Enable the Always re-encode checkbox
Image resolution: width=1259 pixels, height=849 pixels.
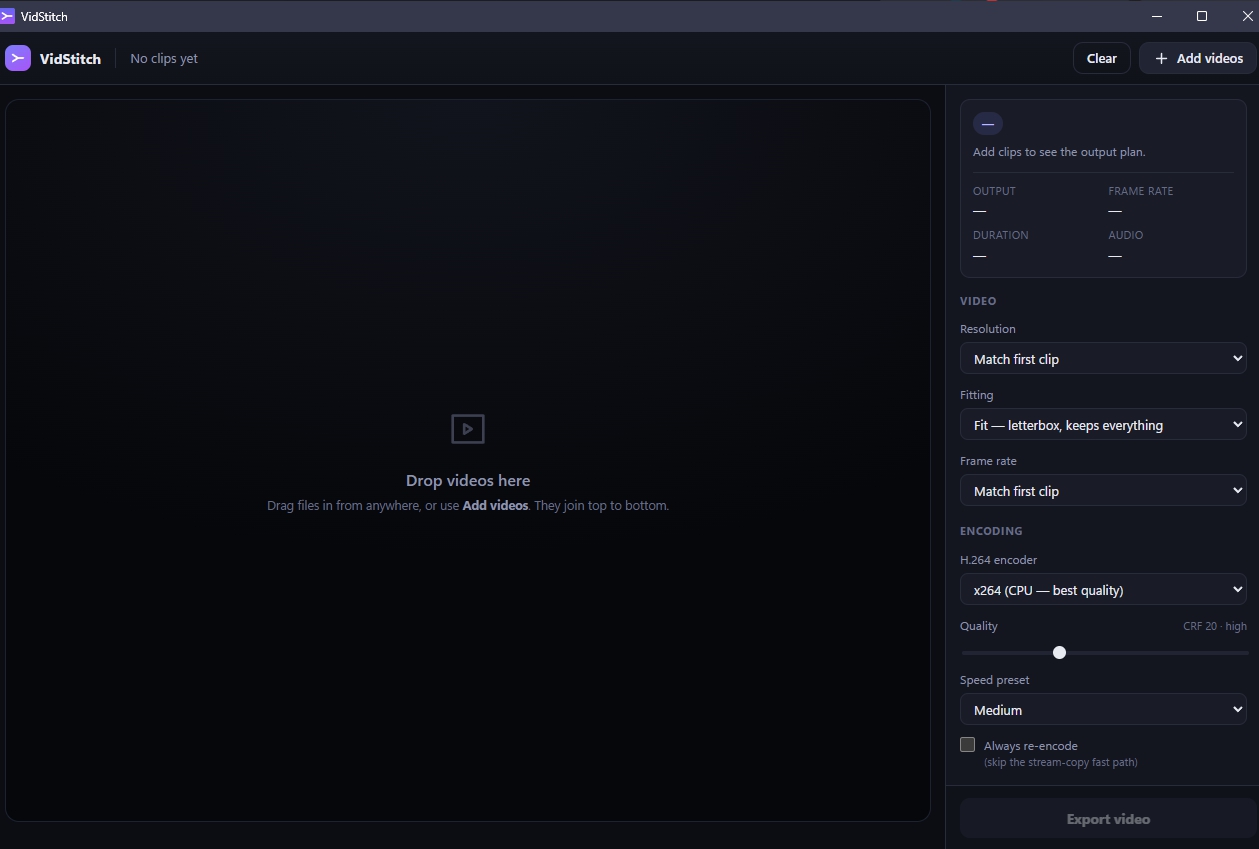coord(967,745)
